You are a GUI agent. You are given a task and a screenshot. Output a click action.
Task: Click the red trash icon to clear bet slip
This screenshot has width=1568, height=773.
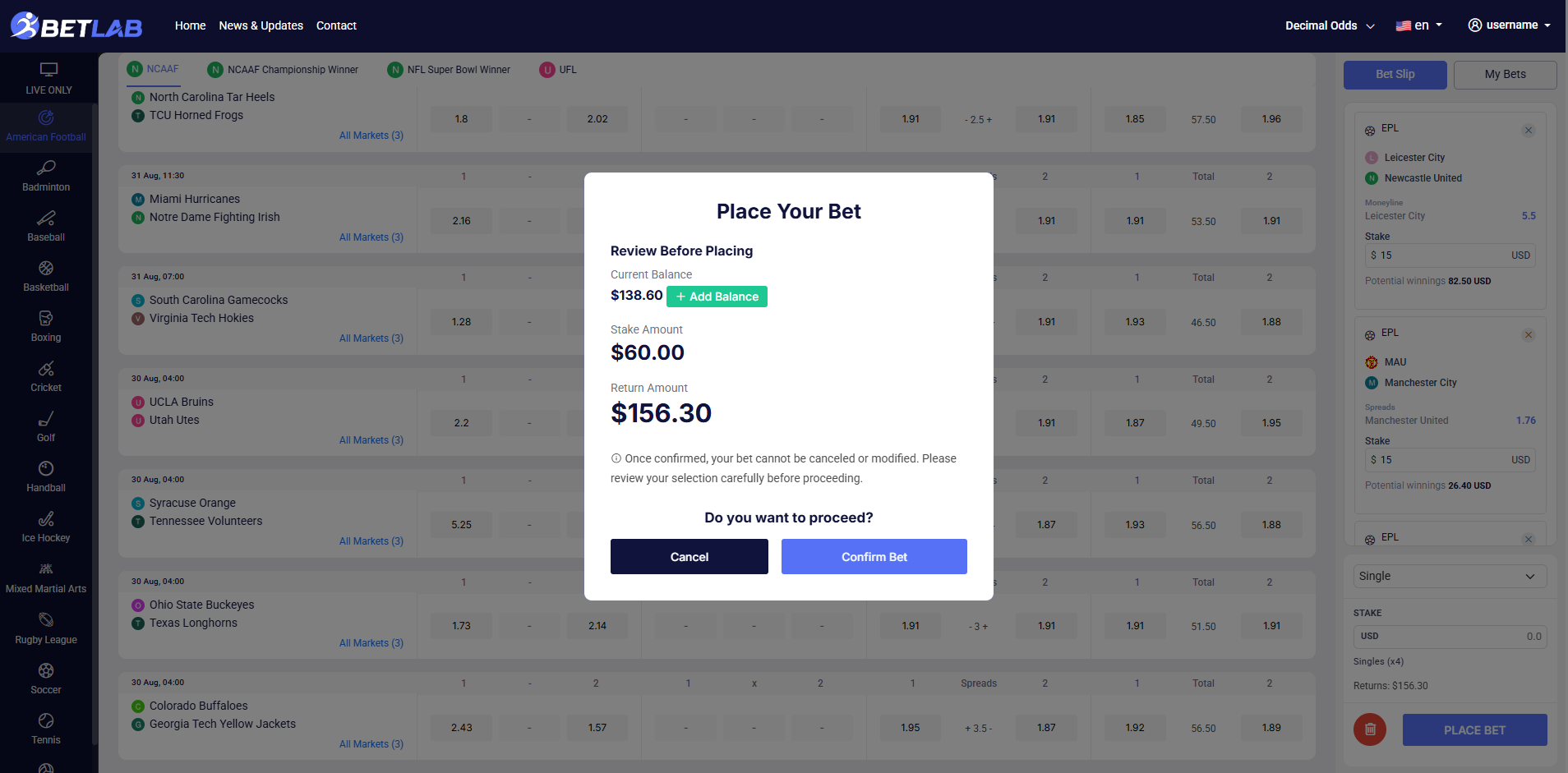click(1369, 729)
